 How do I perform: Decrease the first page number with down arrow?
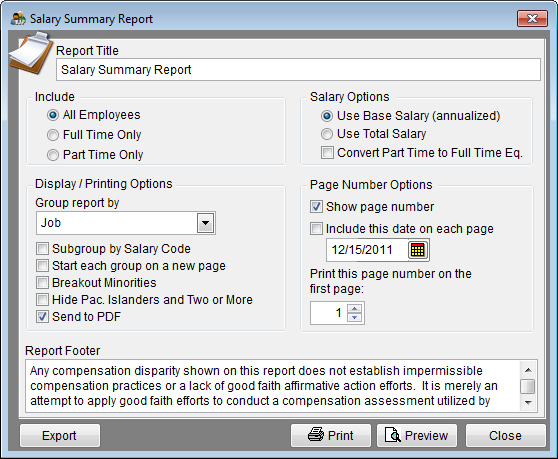[354, 317]
